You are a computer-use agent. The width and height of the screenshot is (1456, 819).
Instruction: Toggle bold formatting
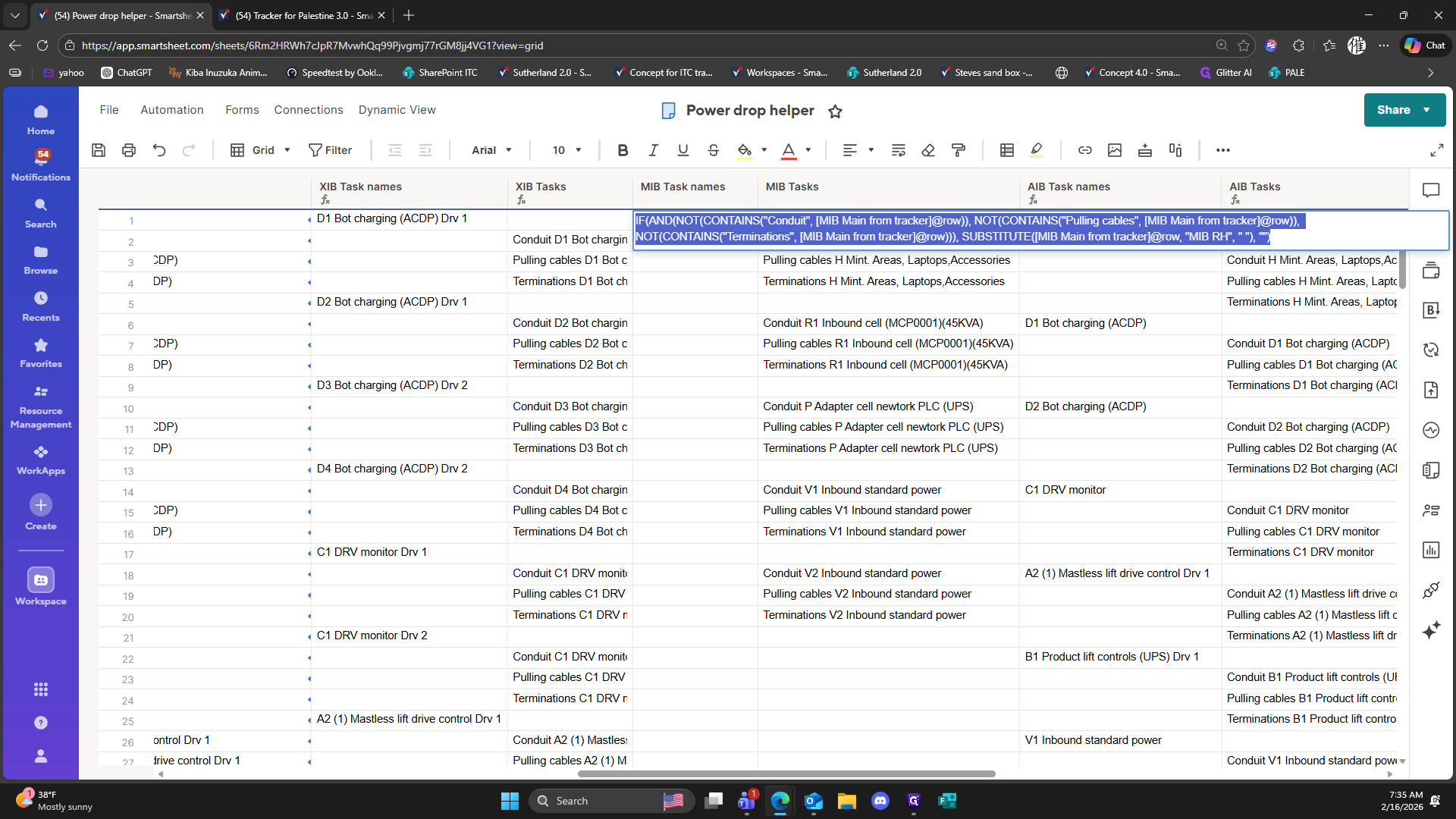(x=623, y=150)
